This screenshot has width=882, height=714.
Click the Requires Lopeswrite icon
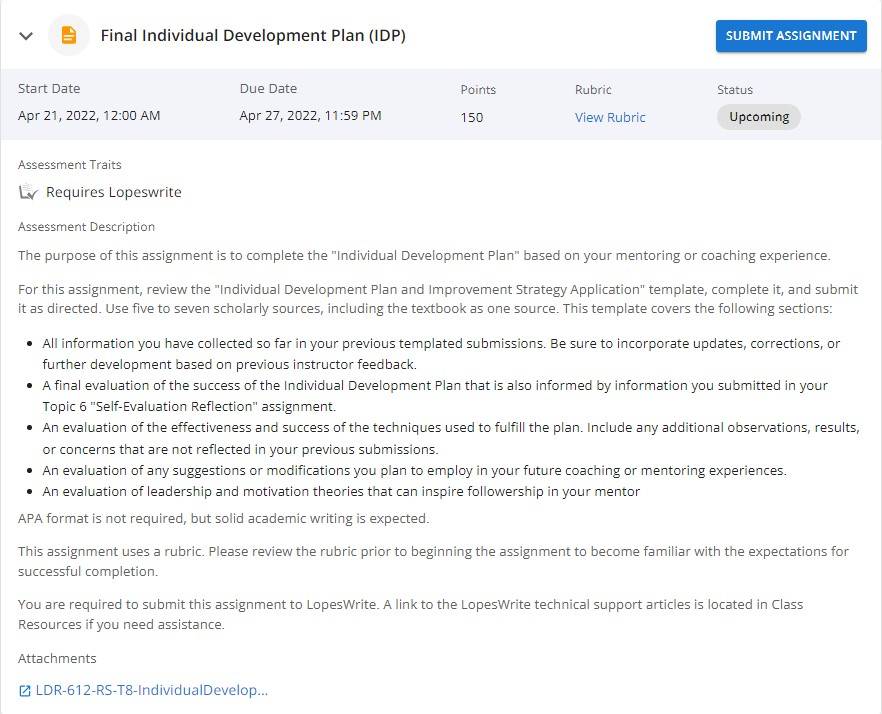point(28,192)
